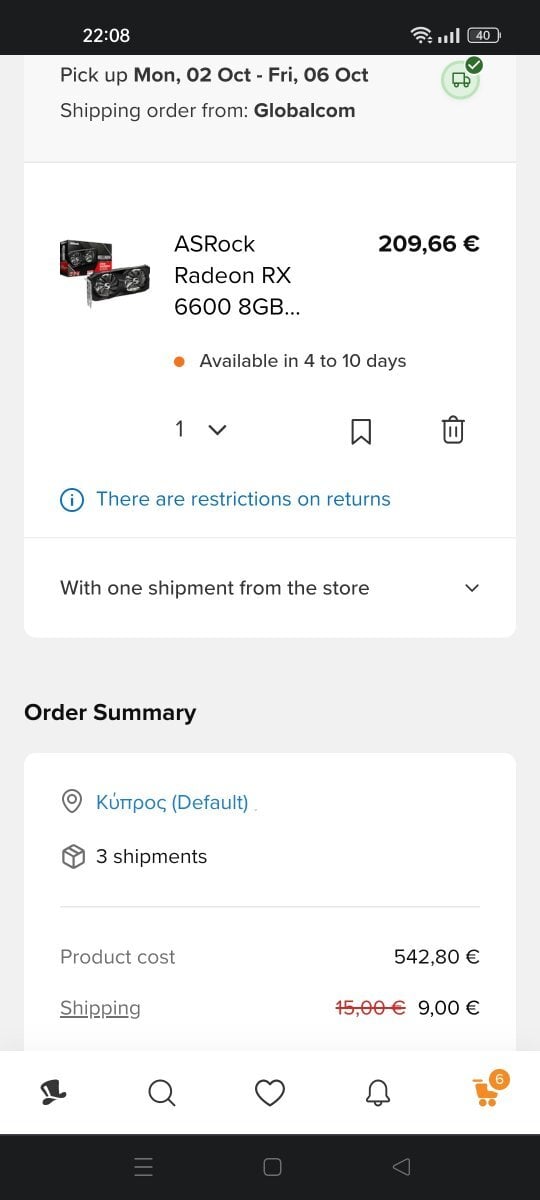Open search via magnifier icon

click(161, 1092)
